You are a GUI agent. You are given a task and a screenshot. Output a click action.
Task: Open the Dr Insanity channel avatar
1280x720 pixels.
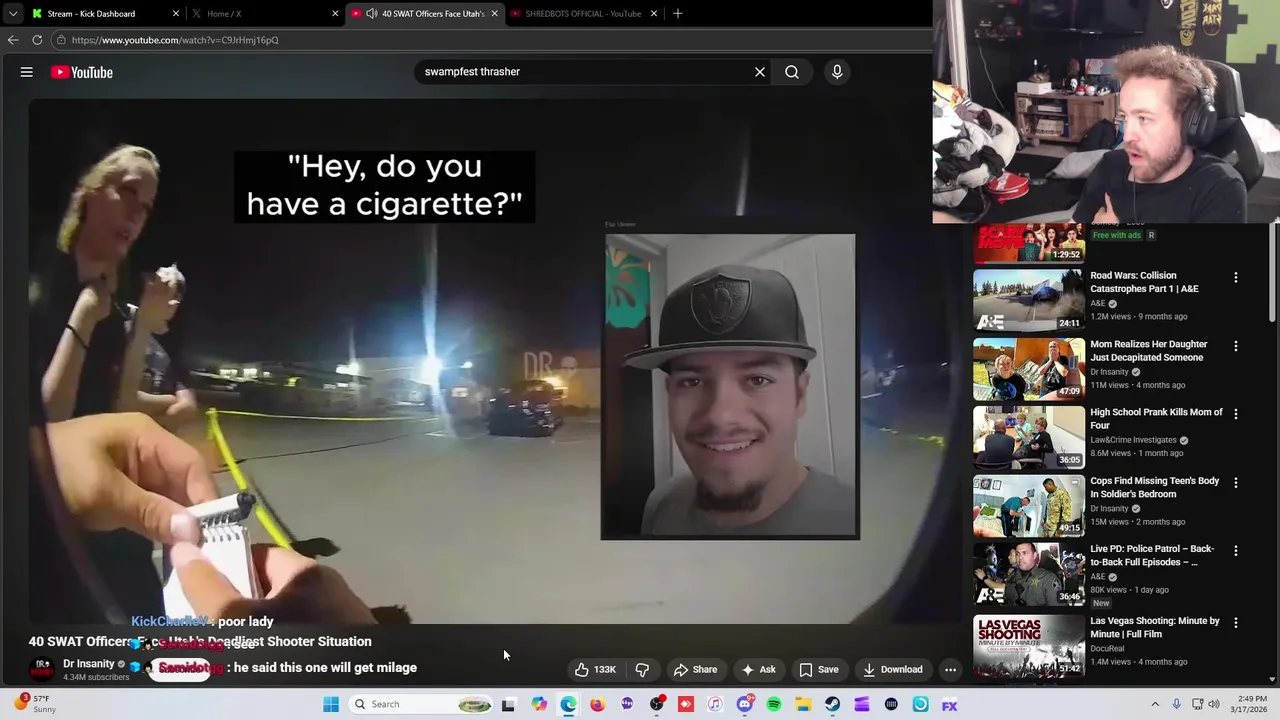(42, 669)
